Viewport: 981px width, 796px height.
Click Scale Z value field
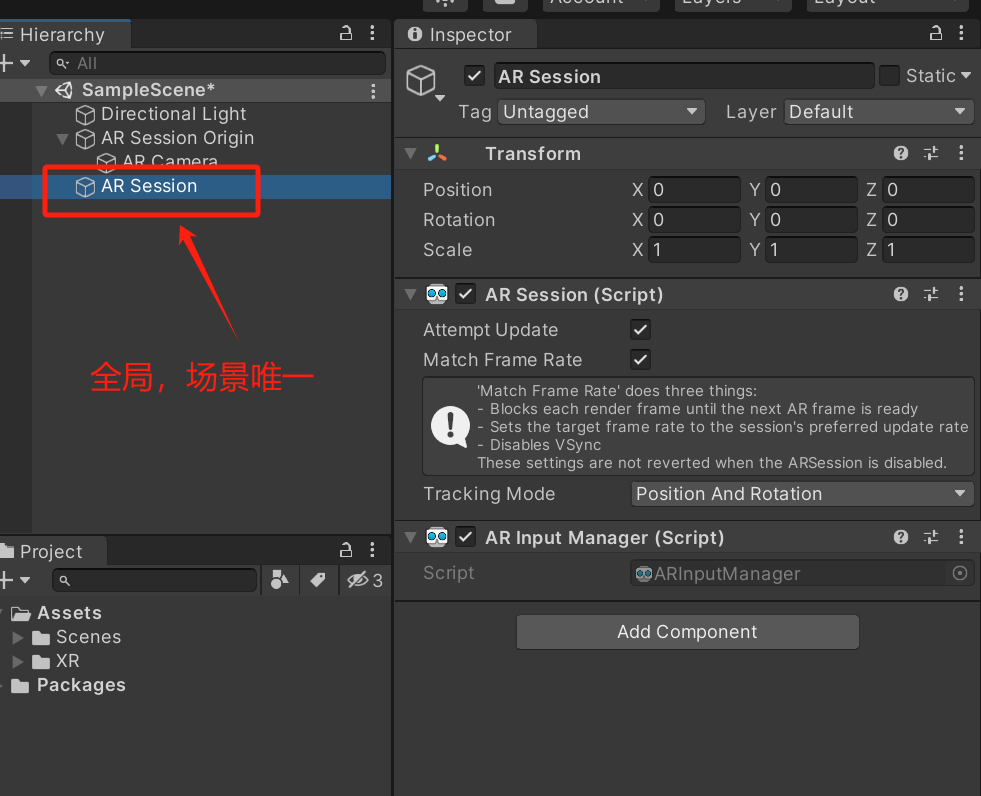928,250
